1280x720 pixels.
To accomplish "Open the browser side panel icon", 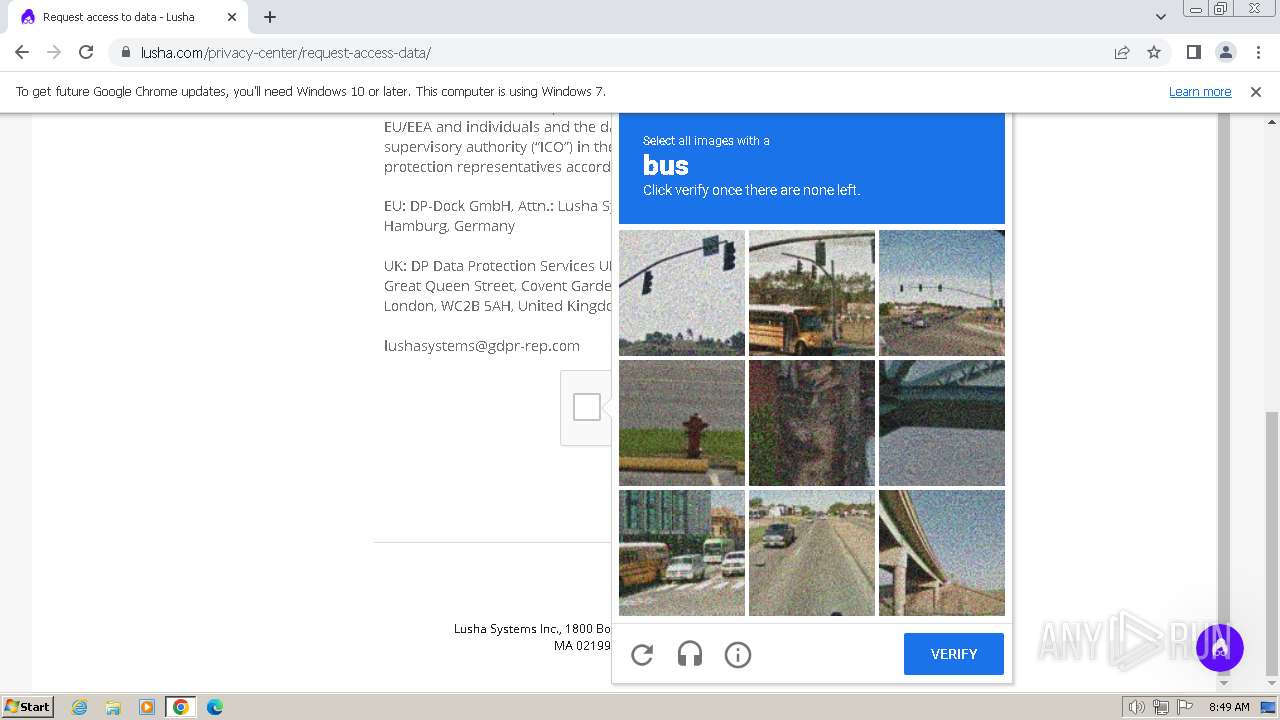I will (x=1193, y=52).
